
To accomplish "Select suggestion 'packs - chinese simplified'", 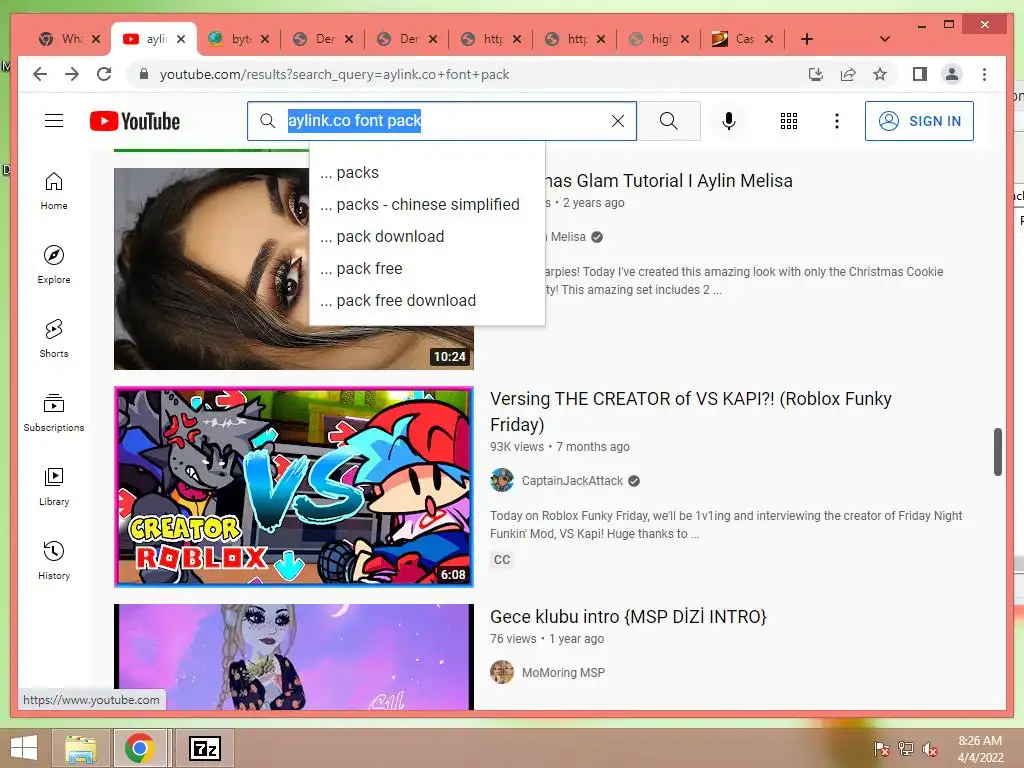I will pyautogui.click(x=427, y=204).
